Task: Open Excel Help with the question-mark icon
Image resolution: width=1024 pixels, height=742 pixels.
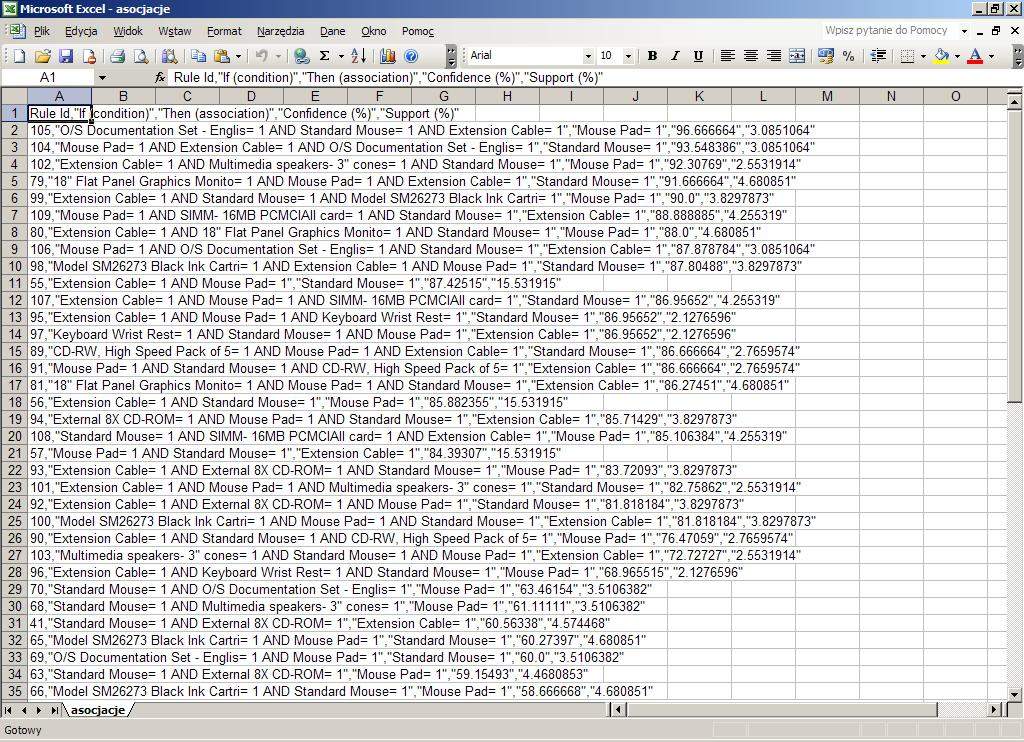Action: pos(411,56)
